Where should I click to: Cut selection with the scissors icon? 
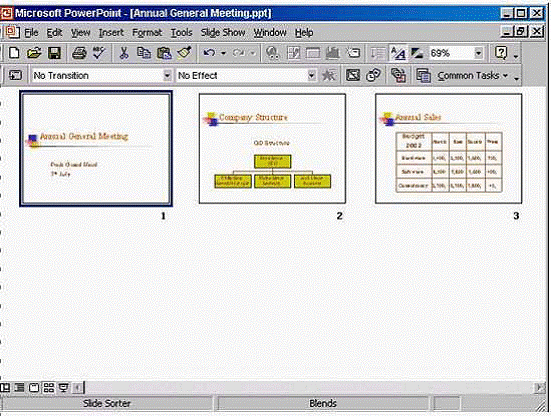coord(124,53)
